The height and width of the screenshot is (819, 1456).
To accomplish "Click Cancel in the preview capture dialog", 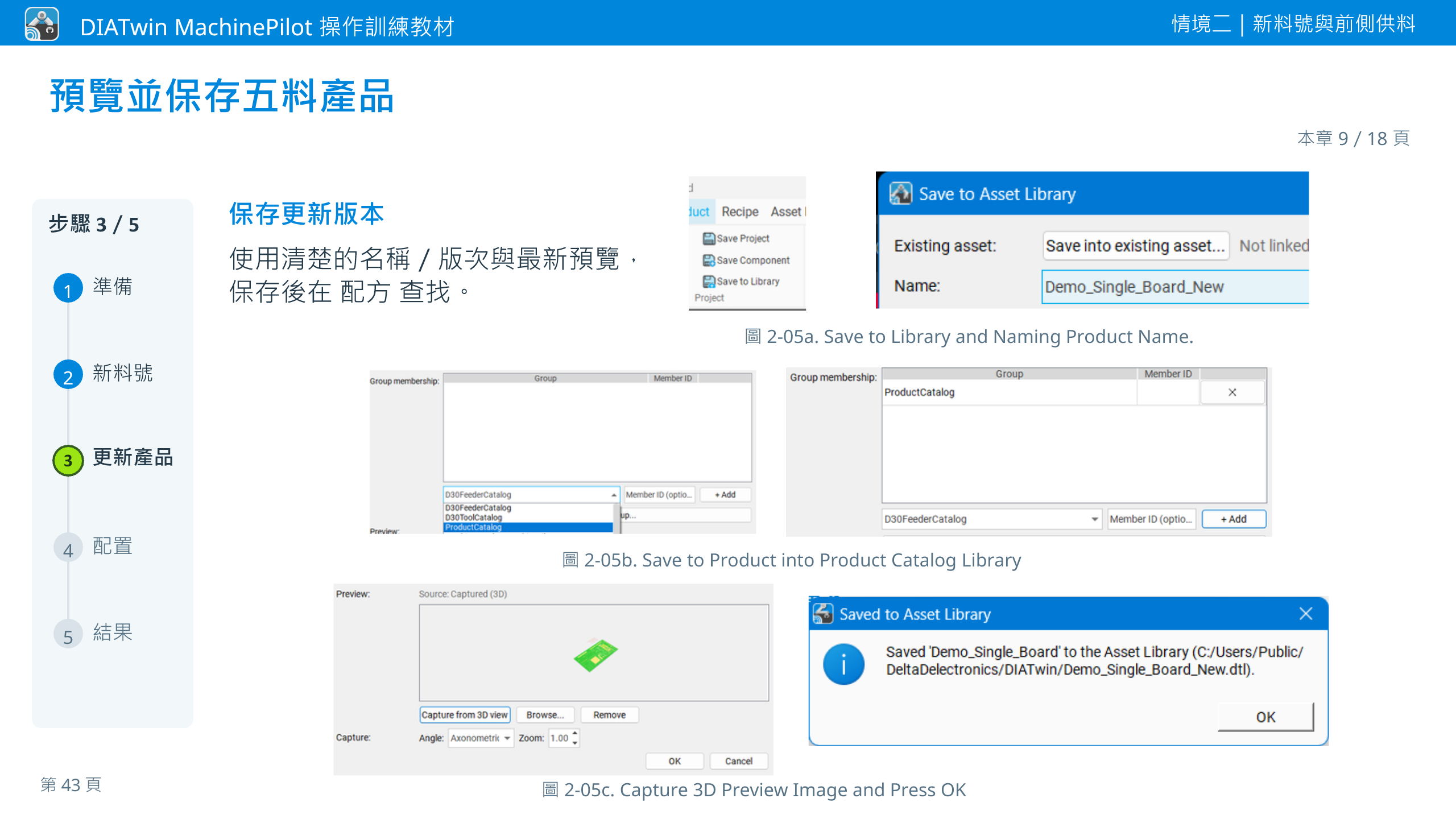I will [738, 762].
